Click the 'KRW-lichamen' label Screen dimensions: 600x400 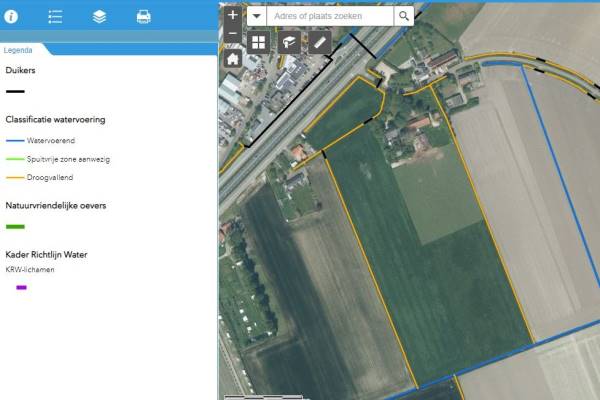point(30,269)
